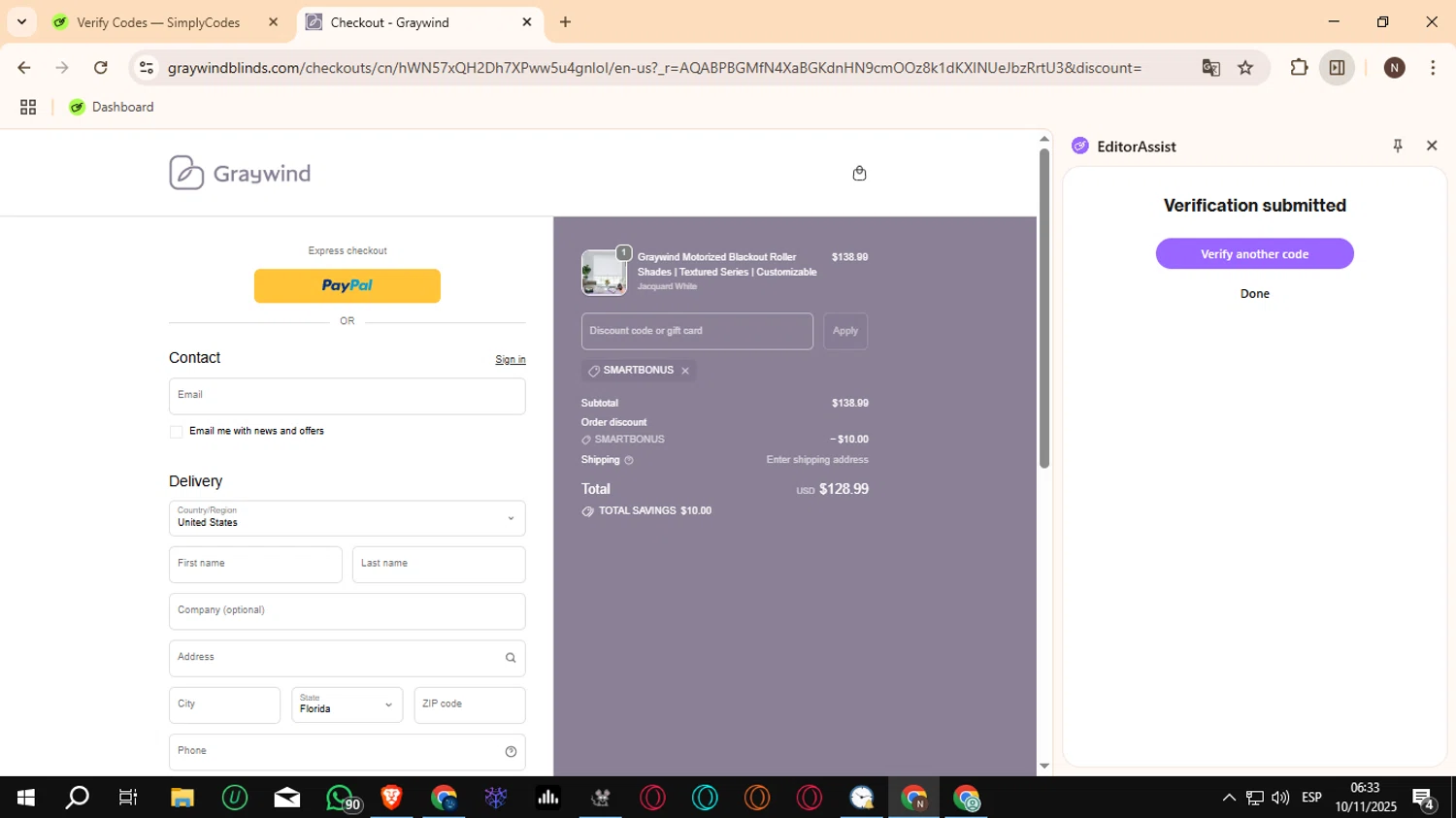The height and width of the screenshot is (818, 1456).
Task: Open the notification center icon
Action: point(1425,800)
